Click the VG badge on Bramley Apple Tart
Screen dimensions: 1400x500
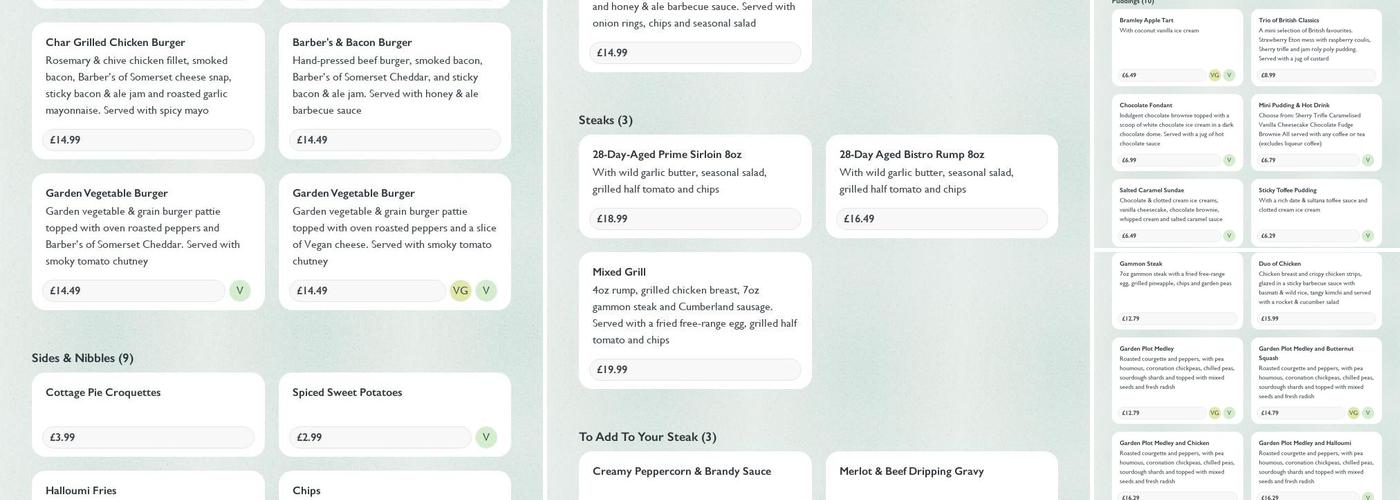tap(1215, 75)
